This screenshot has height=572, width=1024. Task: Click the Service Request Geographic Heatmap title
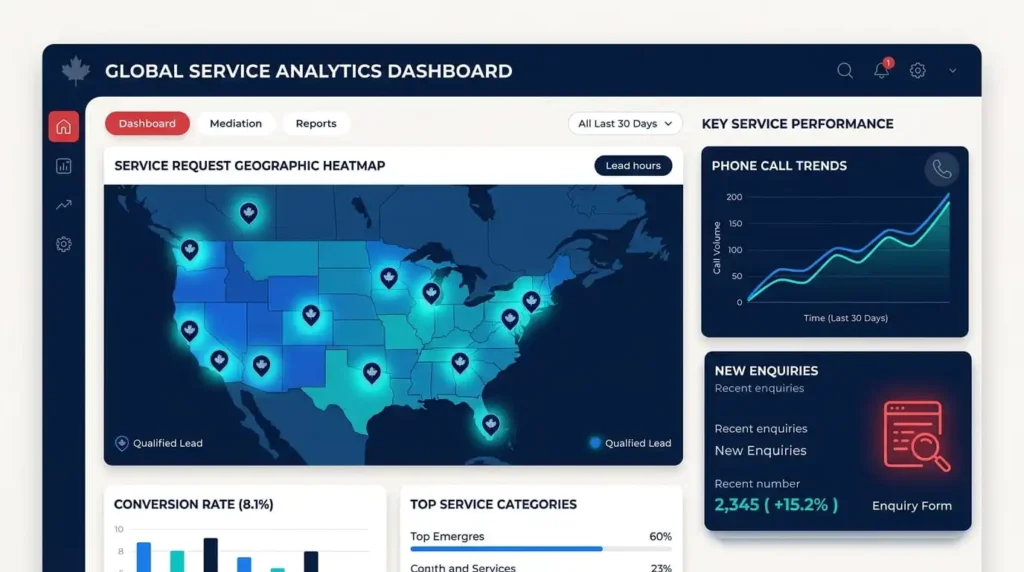pyautogui.click(x=249, y=166)
